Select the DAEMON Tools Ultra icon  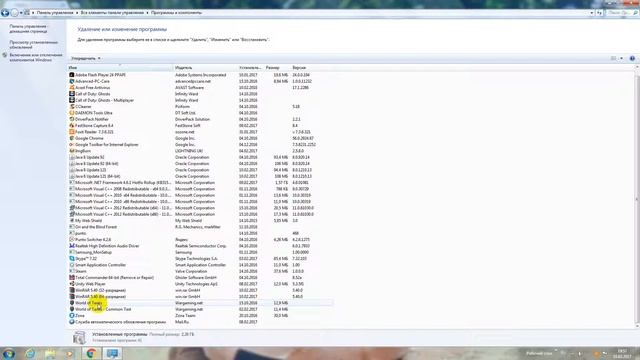[72, 113]
